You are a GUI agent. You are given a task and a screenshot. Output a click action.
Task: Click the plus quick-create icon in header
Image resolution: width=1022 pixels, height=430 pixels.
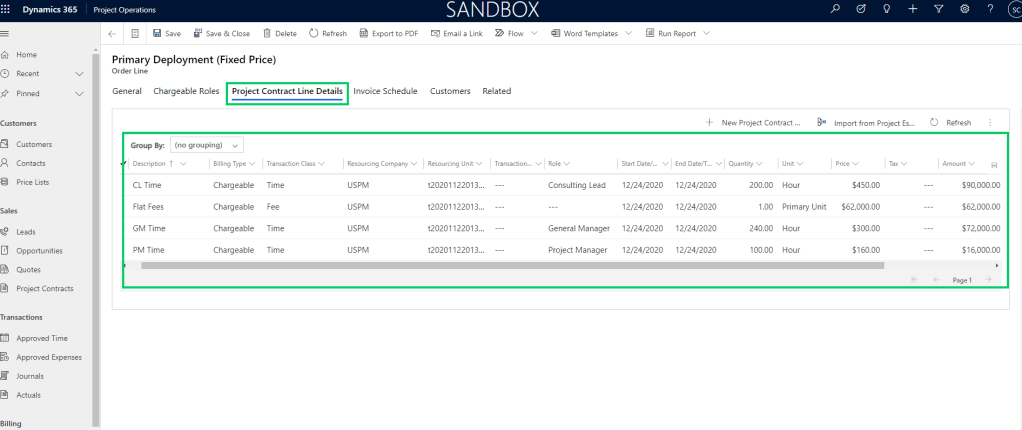(x=912, y=9)
